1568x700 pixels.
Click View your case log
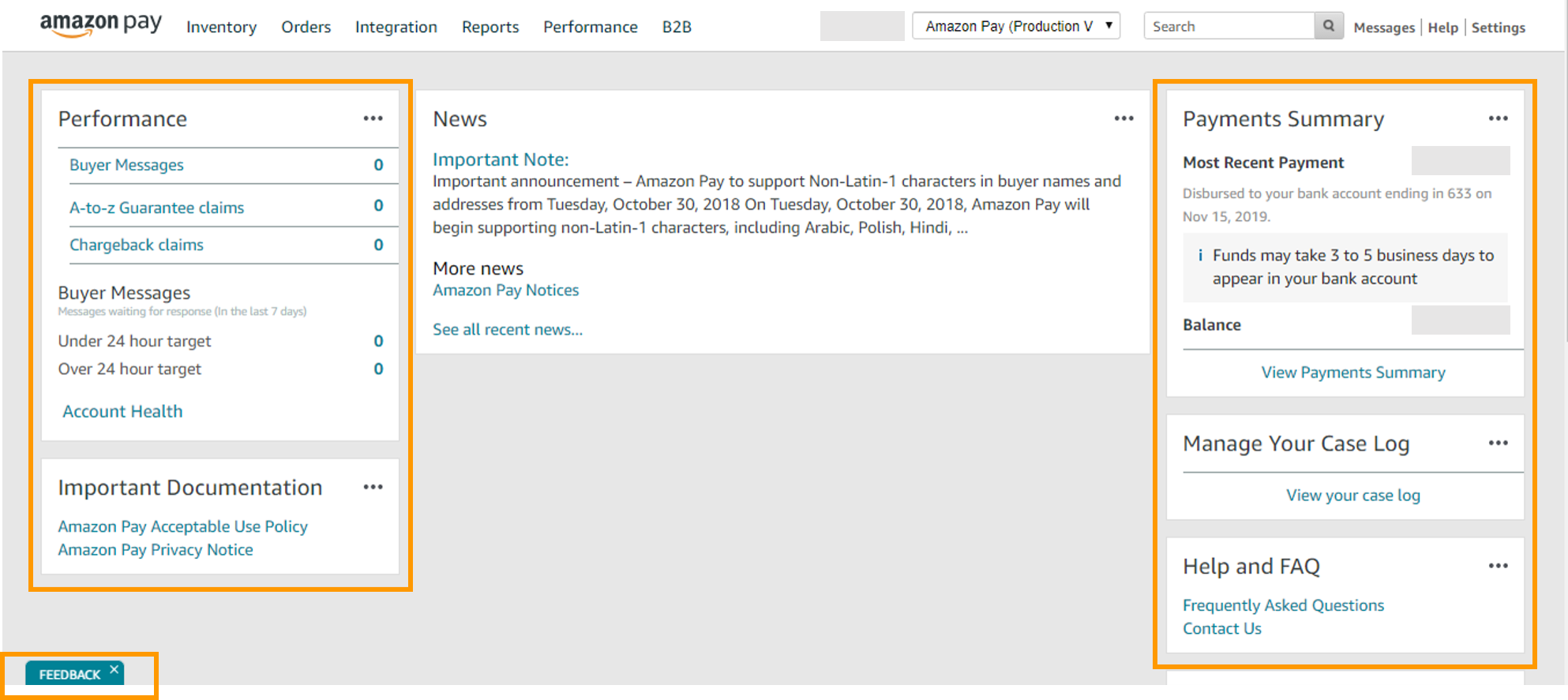(1353, 496)
